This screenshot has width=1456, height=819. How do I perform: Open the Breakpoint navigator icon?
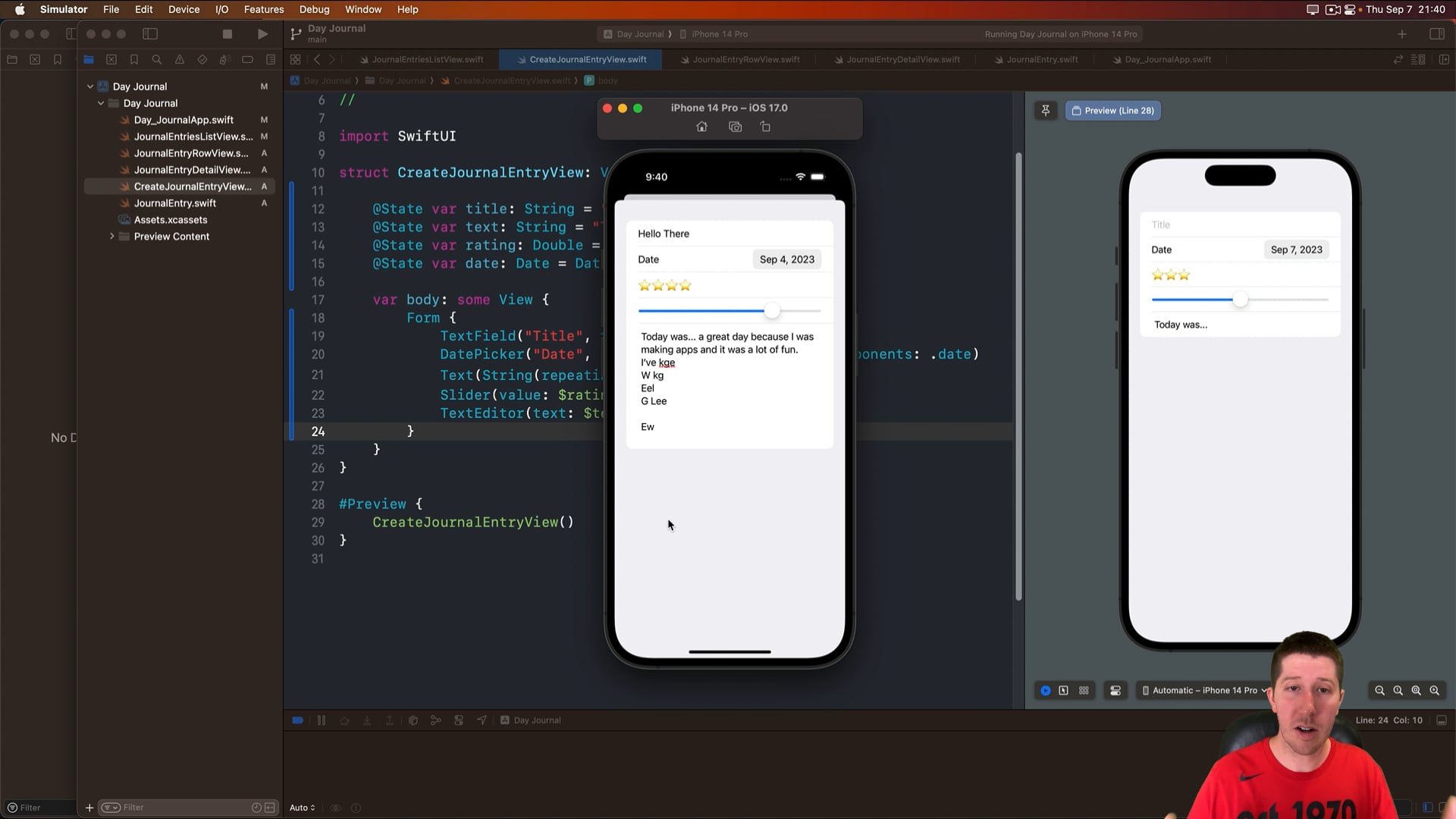coord(248,59)
